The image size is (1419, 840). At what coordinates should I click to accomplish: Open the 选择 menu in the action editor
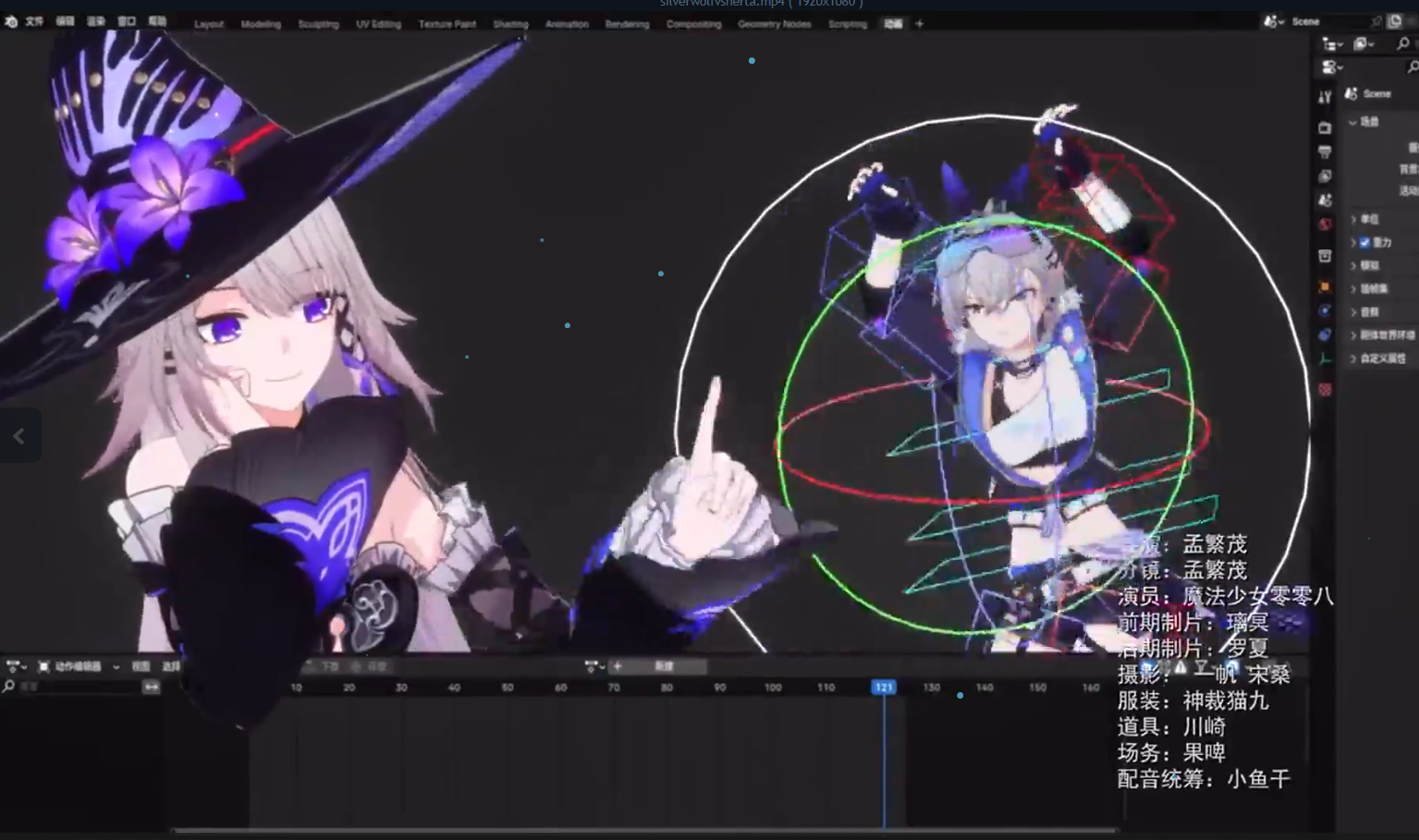171,666
